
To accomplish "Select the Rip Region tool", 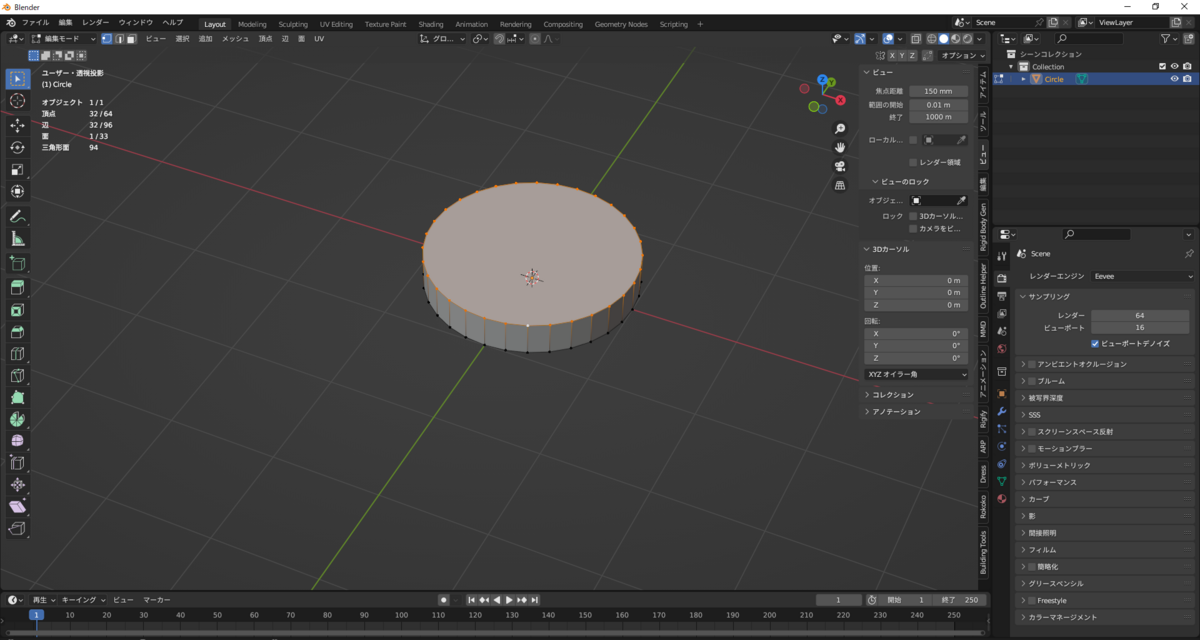I will pos(17,528).
